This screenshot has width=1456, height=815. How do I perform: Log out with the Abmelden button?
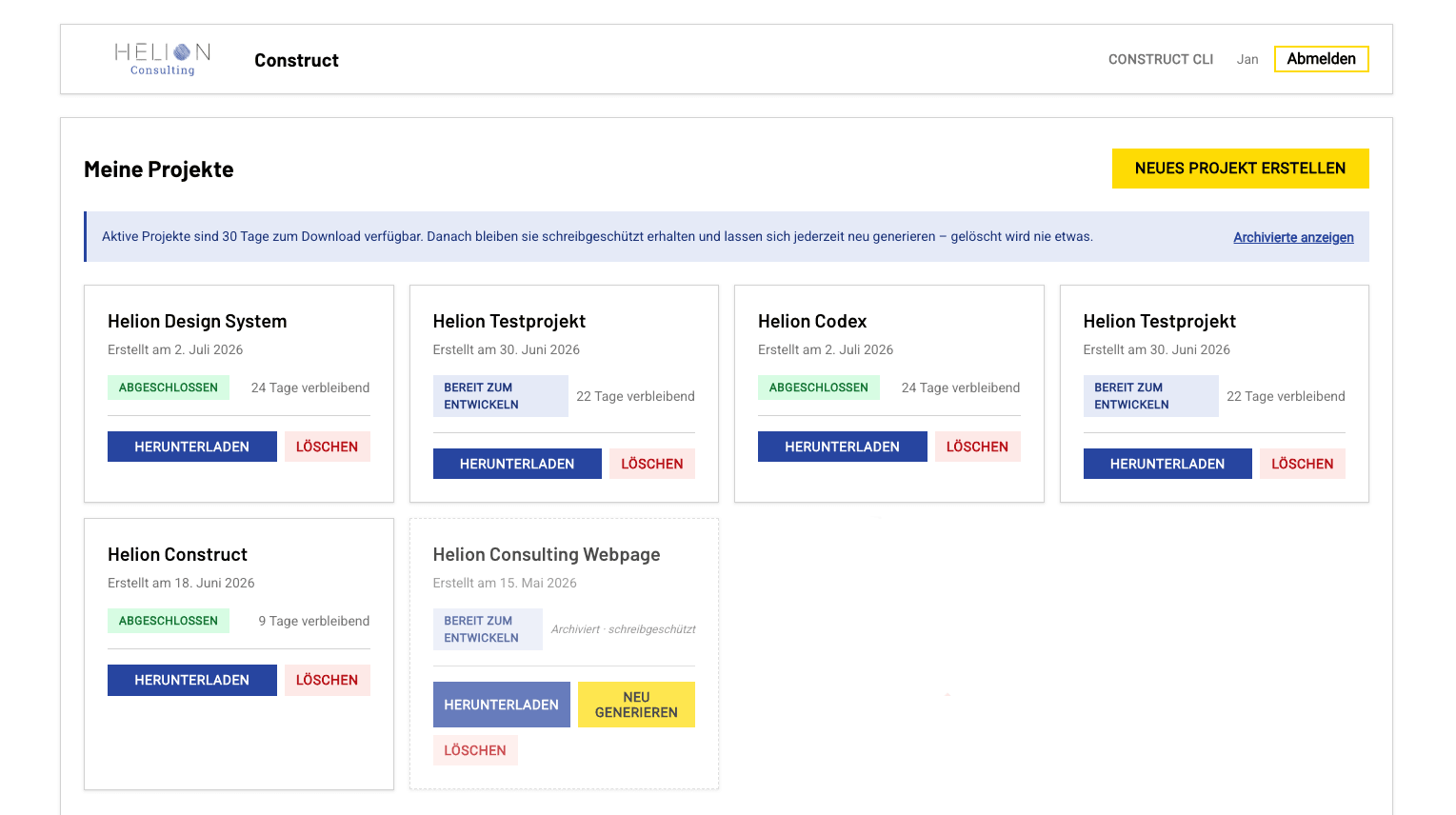click(x=1322, y=59)
